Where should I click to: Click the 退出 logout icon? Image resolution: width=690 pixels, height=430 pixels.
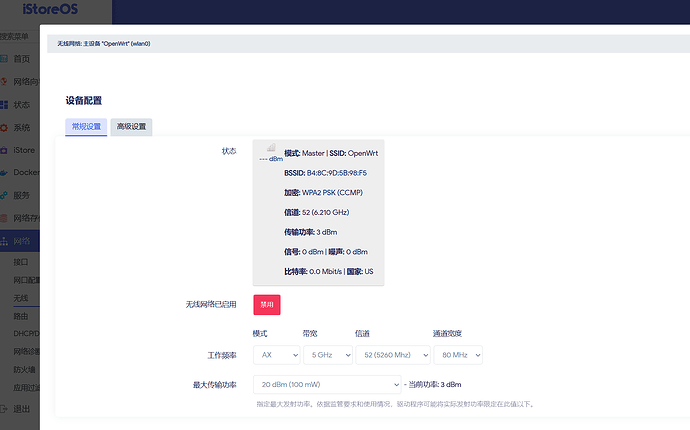point(6,409)
